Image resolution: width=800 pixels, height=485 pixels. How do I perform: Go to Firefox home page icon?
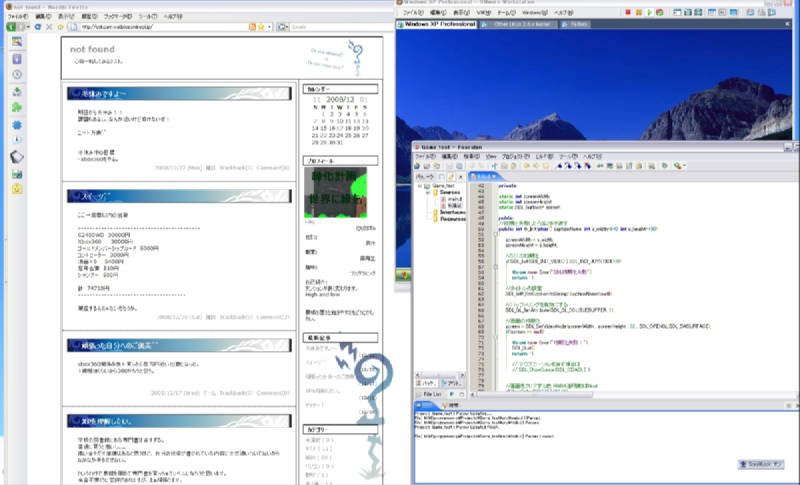click(60, 27)
